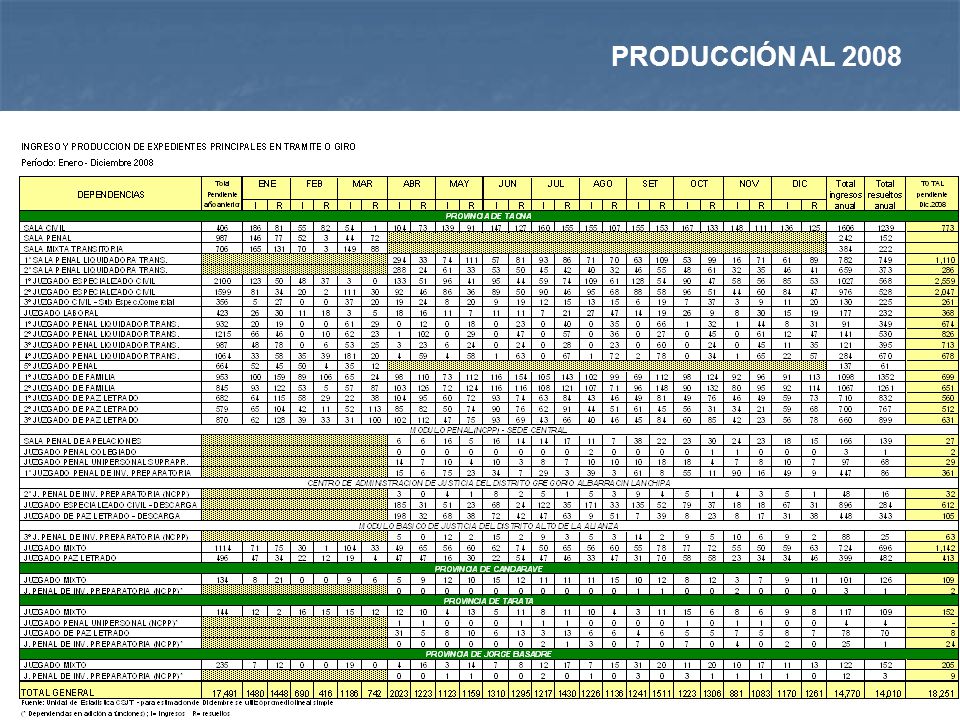Click "3° JUZGADO DE PAZ LETRADO" row label
This screenshot has width=960, height=720.
click(81, 420)
